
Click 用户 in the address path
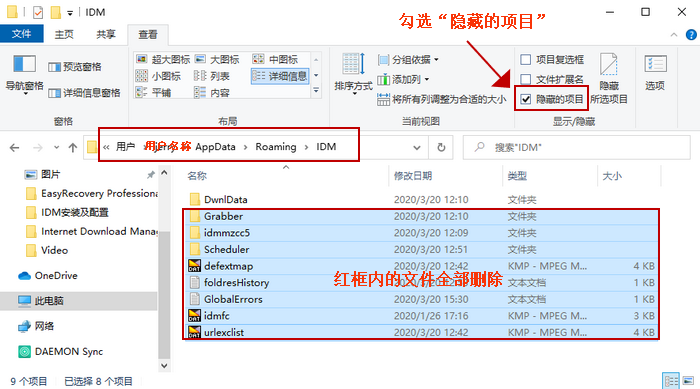tap(125, 147)
